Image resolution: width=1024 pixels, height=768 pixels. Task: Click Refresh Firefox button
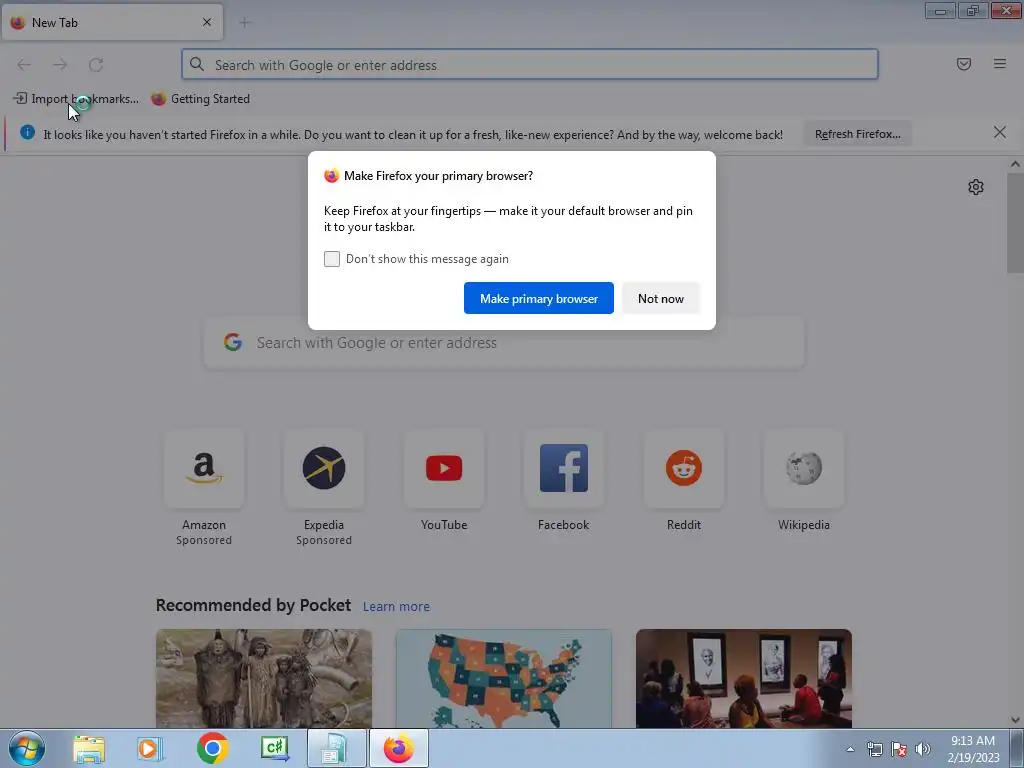click(x=857, y=134)
